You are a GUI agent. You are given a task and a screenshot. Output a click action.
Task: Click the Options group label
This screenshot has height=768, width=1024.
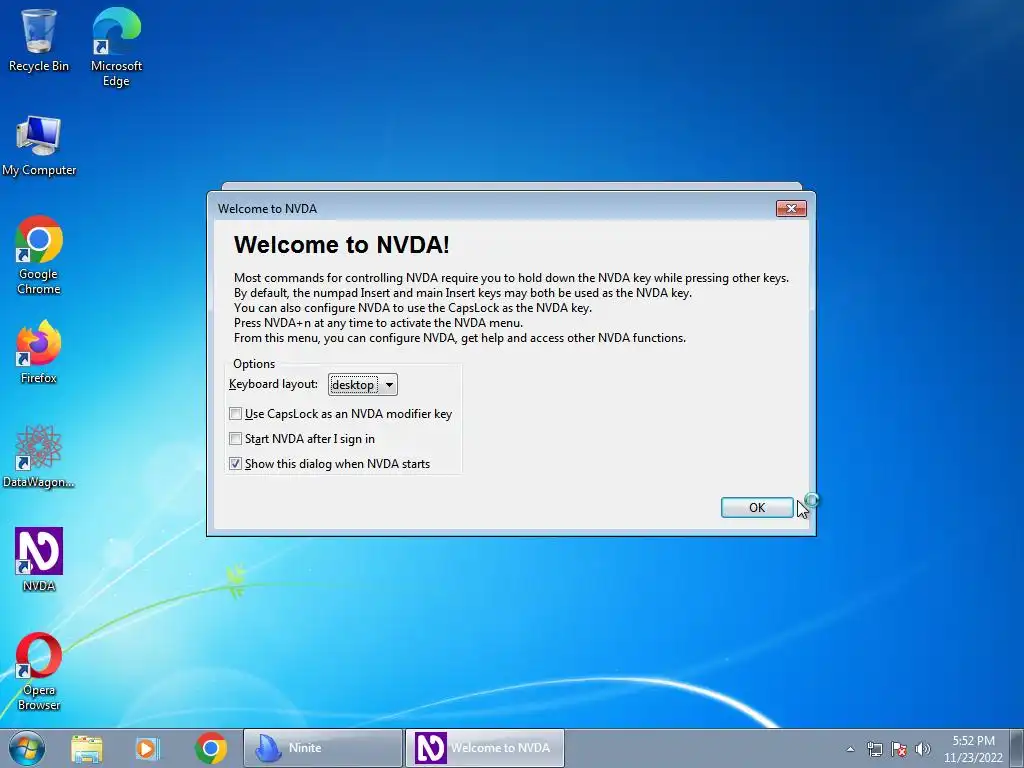[254, 364]
